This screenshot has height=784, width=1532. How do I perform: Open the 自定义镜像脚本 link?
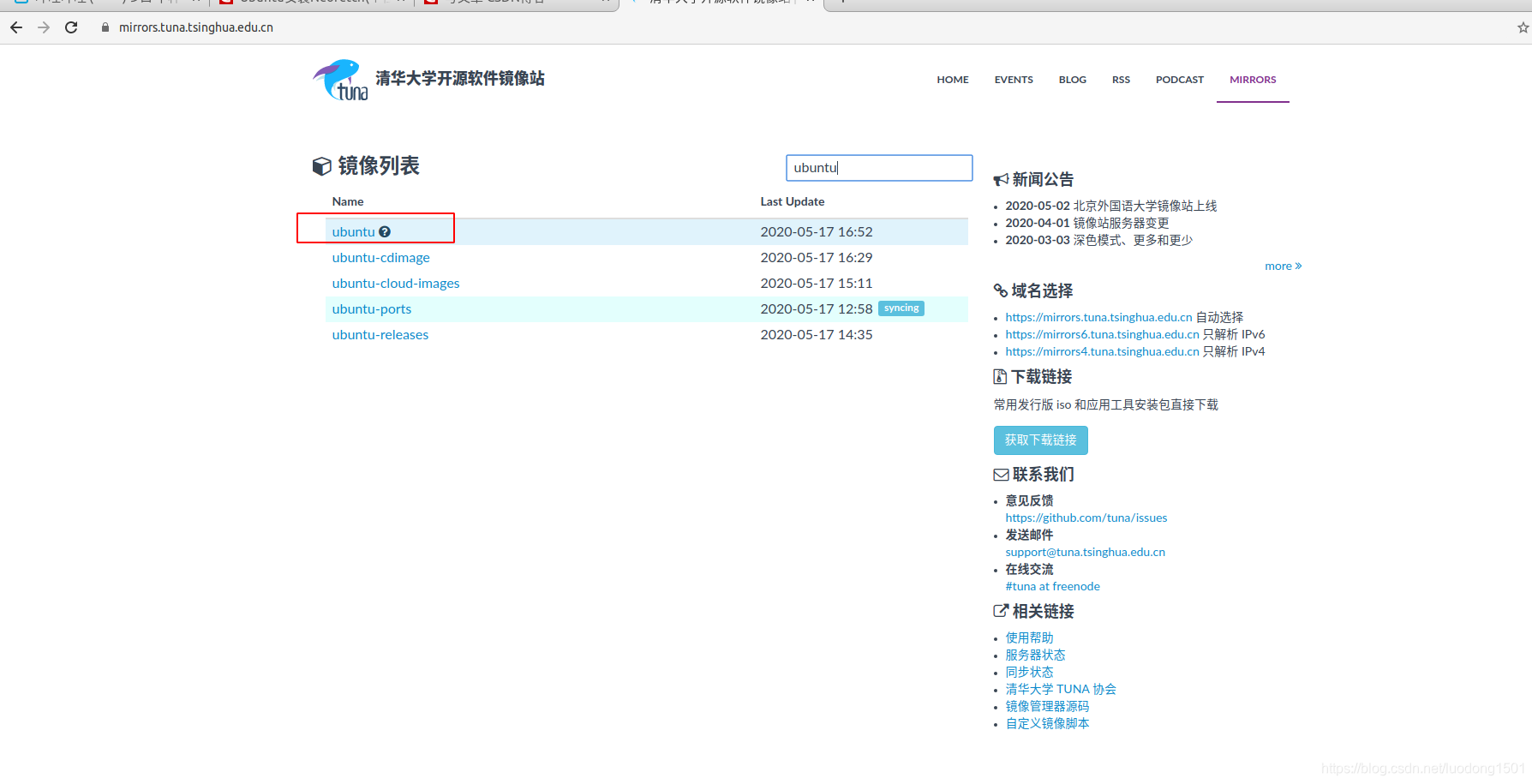click(x=1047, y=723)
